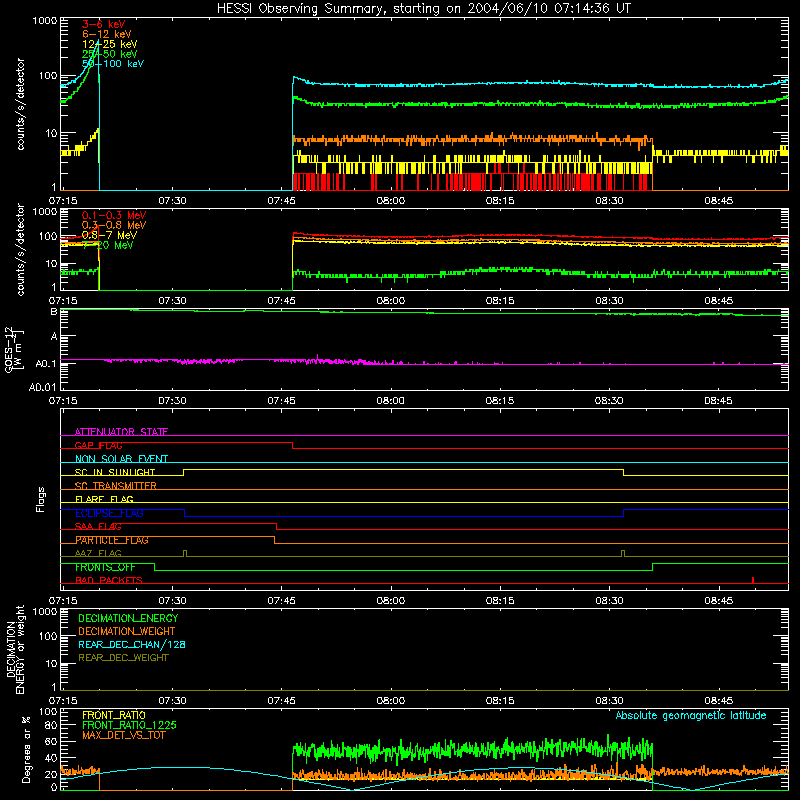Click the REAR_DEC_CHAN/128 legend label
Image resolution: width=800 pixels, height=800 pixels.
132,644
